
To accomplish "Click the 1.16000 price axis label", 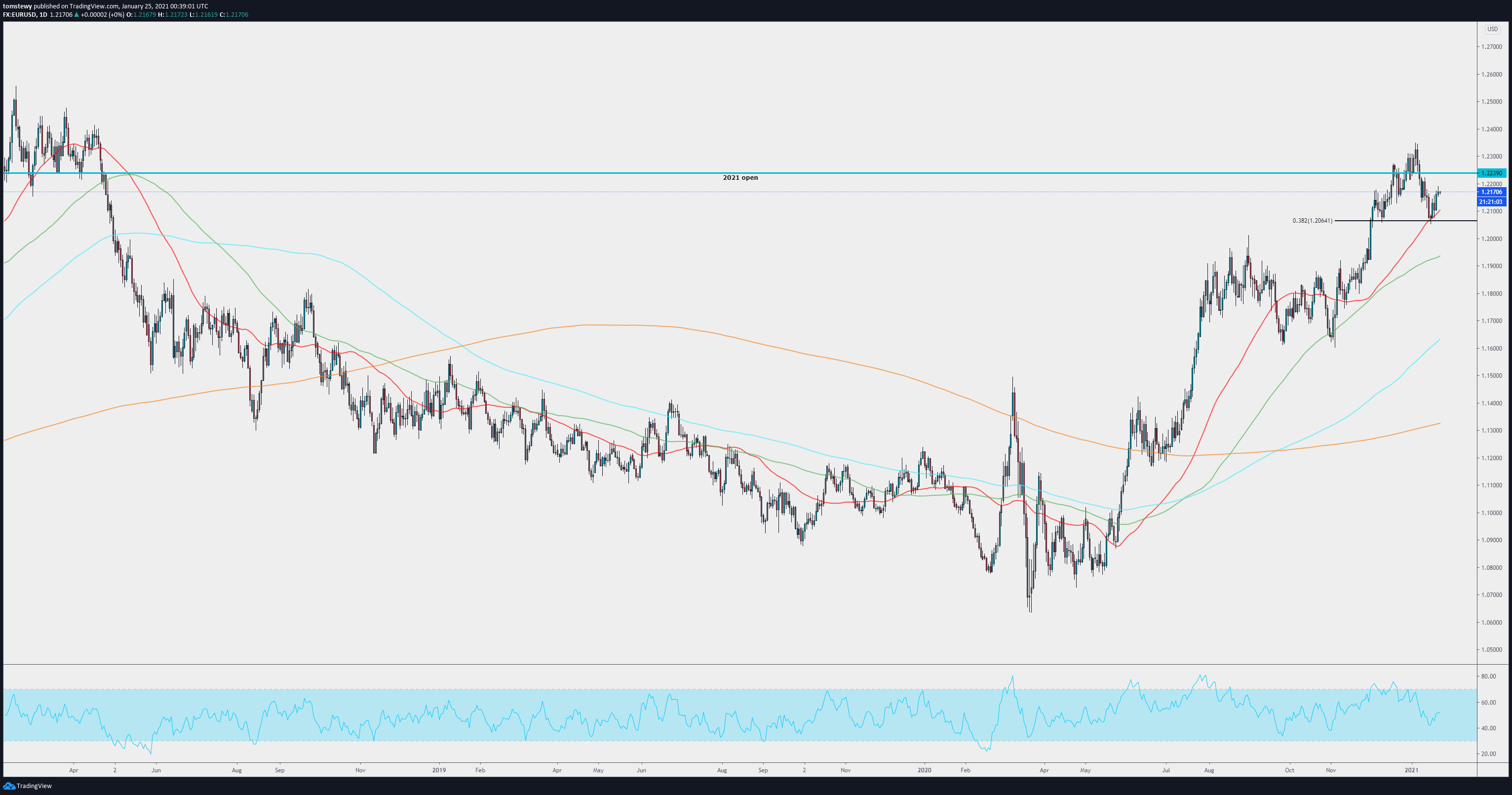I will [x=1491, y=348].
